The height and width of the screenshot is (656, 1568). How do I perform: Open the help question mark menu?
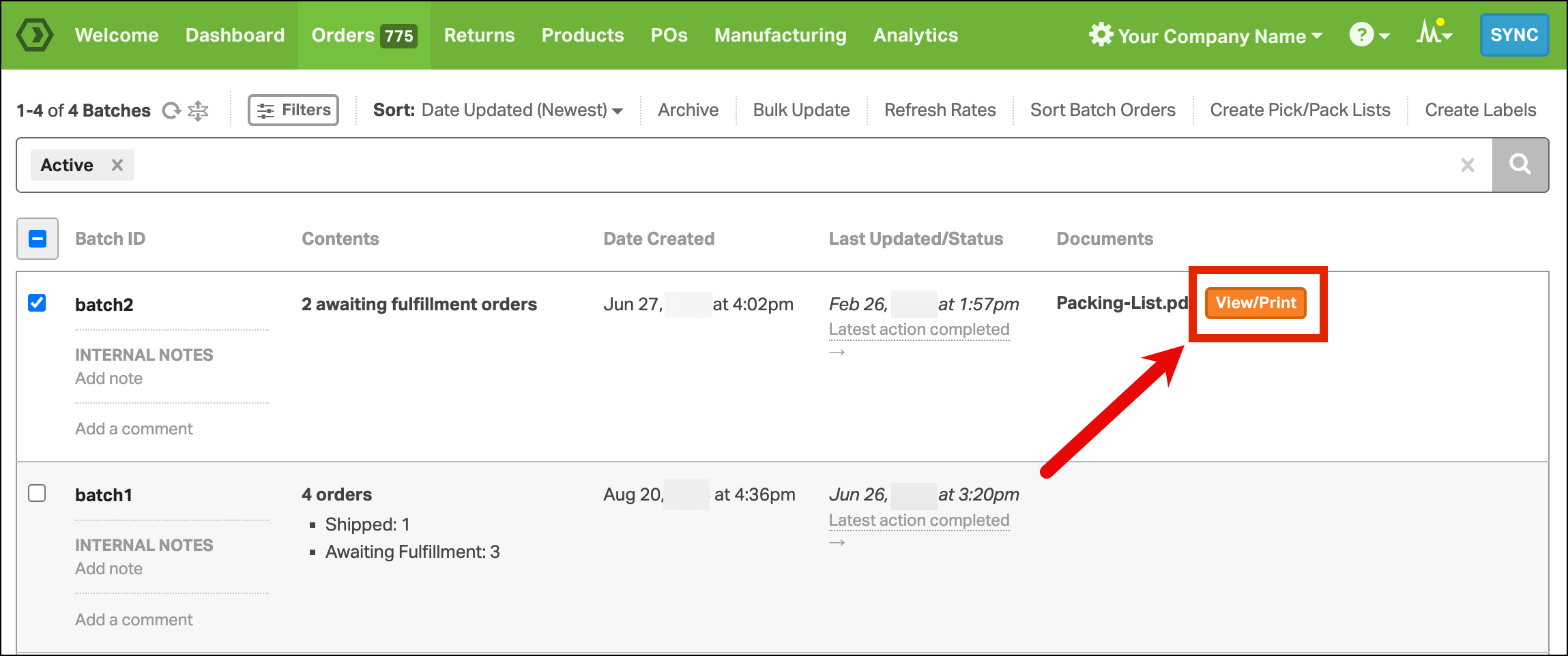click(x=1369, y=35)
